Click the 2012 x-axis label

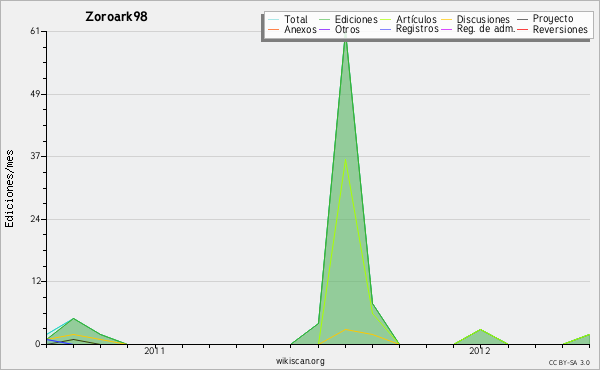(x=480, y=351)
